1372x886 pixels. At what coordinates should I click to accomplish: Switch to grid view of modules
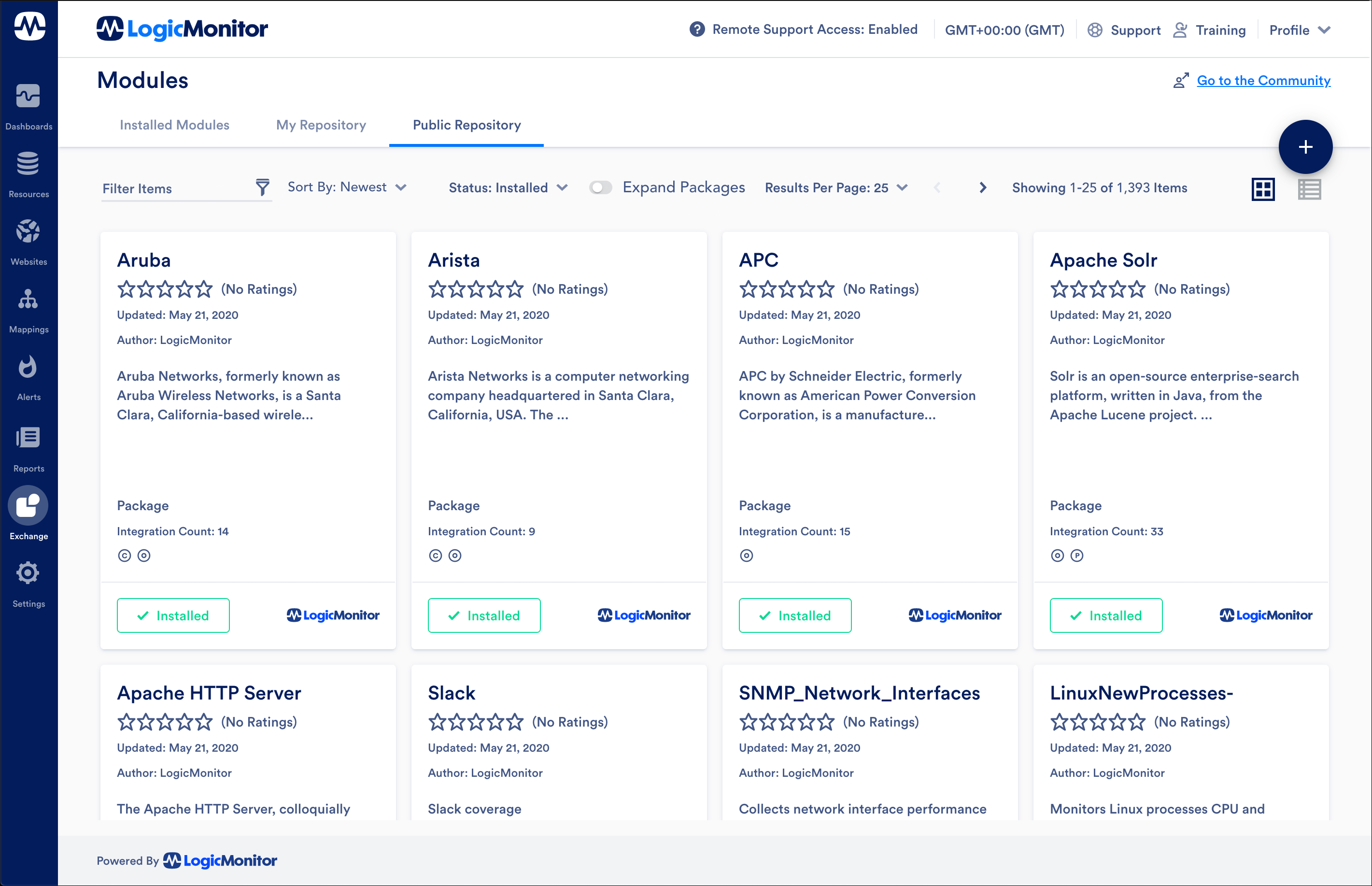pos(1263,189)
